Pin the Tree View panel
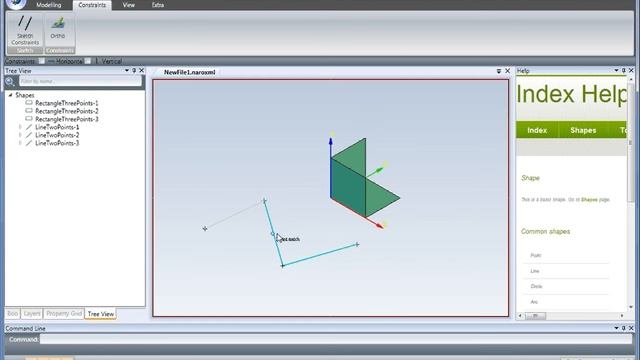This screenshot has width=640, height=360. 134,71
